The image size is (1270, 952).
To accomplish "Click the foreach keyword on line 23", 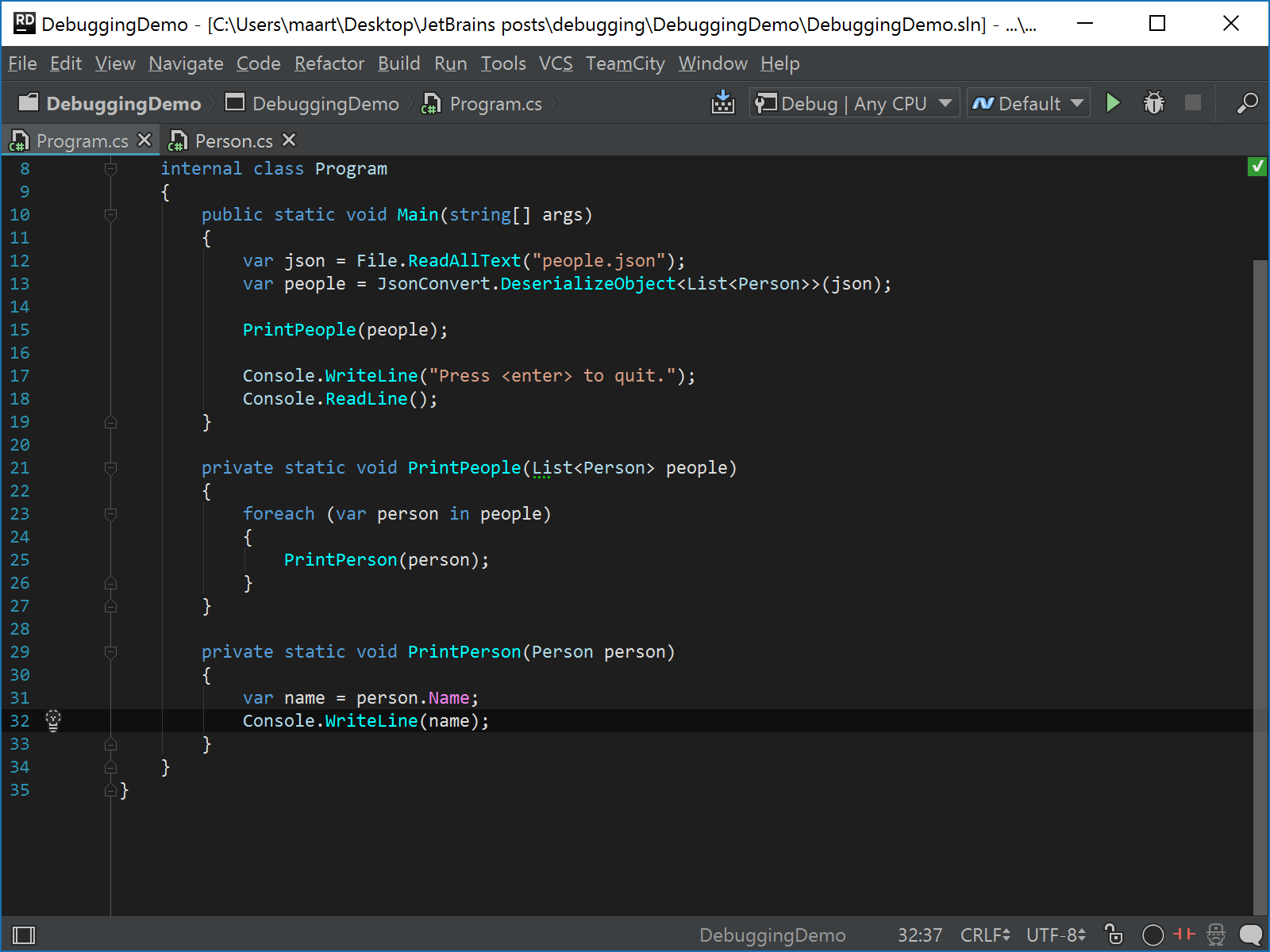I will [x=279, y=513].
